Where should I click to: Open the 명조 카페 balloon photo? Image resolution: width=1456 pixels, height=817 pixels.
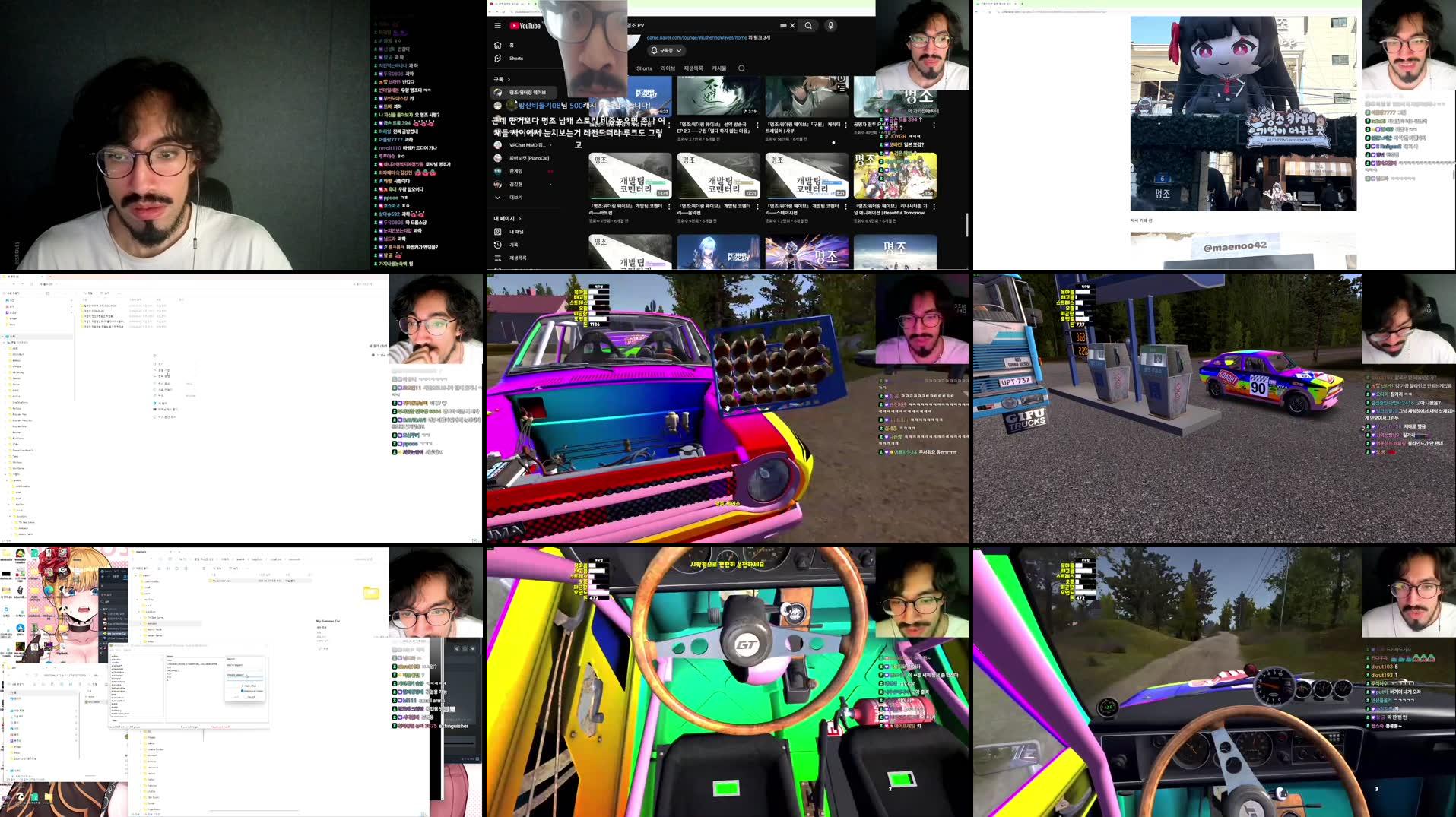(x=1243, y=113)
